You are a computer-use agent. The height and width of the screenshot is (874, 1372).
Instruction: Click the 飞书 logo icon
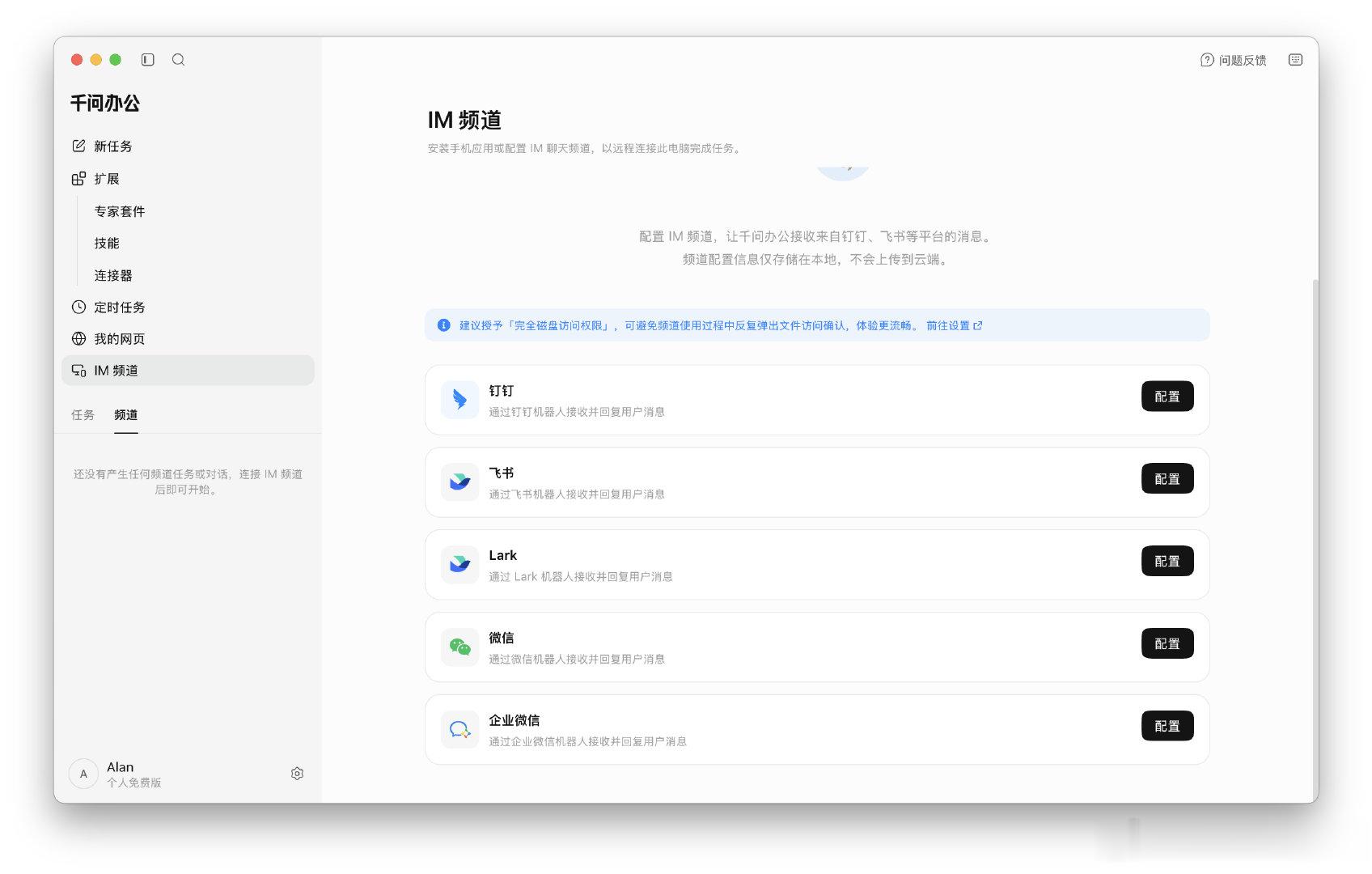(459, 482)
